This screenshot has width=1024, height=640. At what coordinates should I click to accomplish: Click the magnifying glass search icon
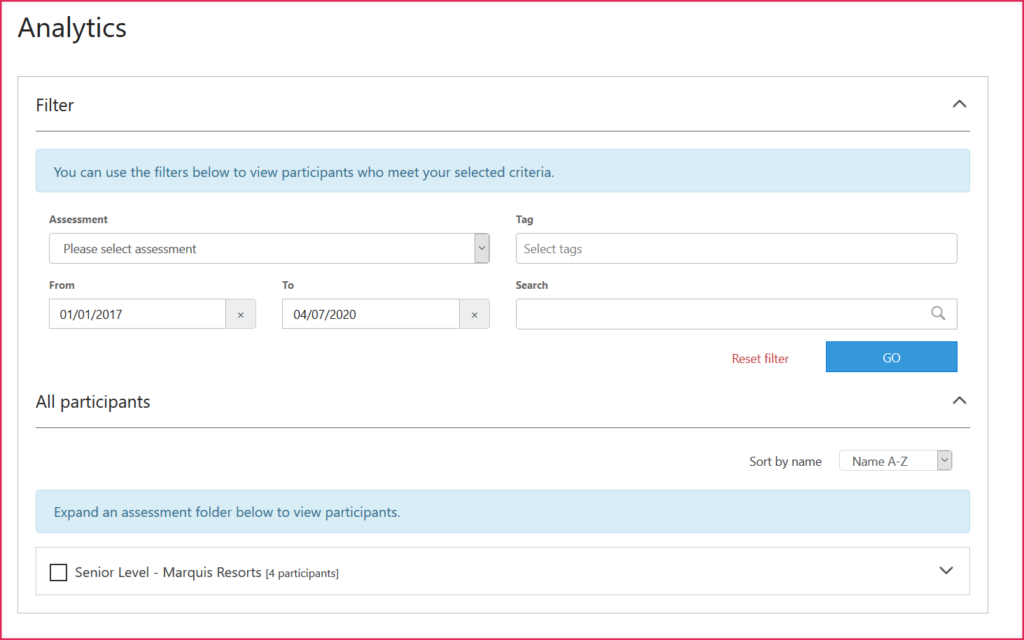(x=938, y=314)
